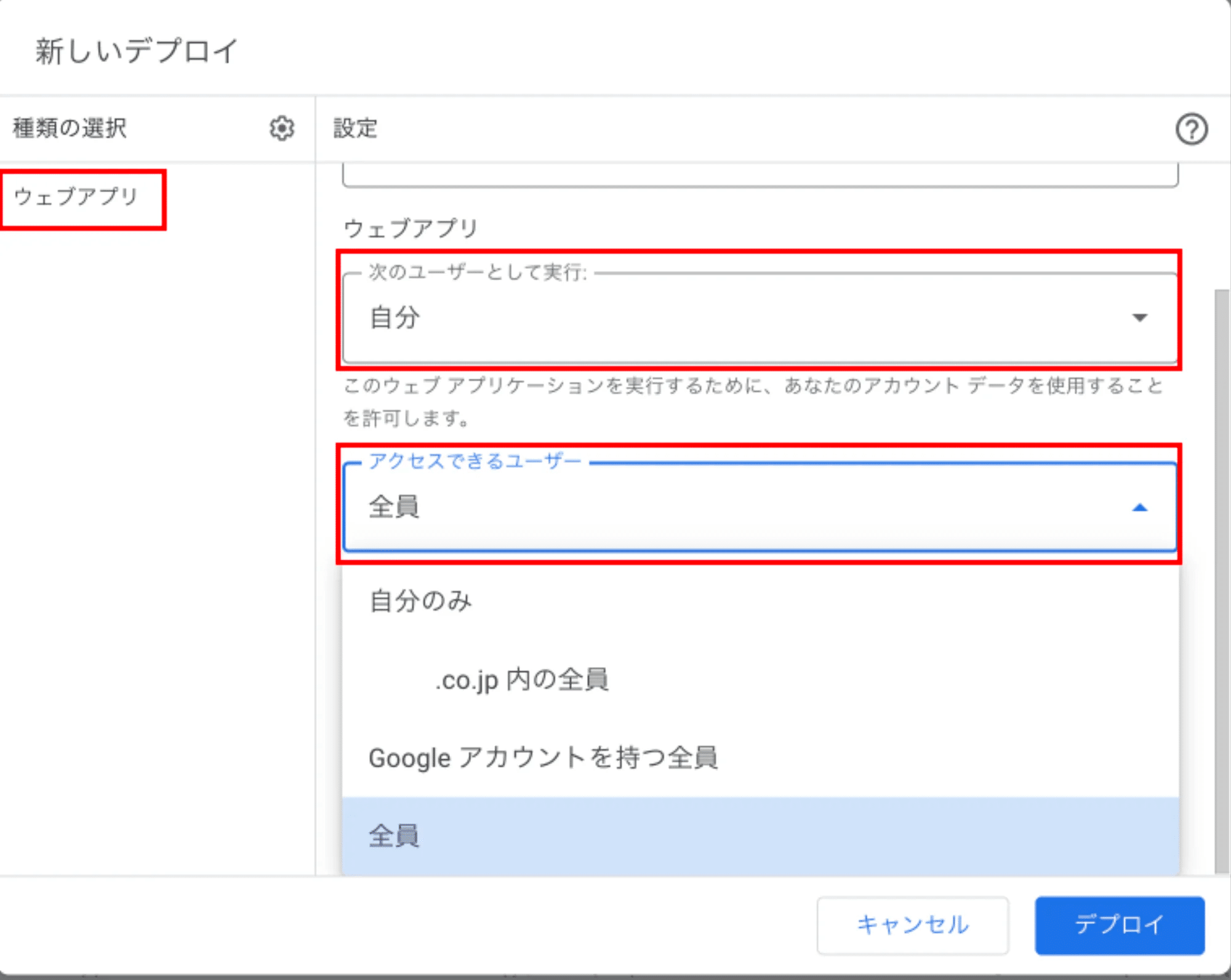This screenshot has height=980, width=1231.
Task: Choose the 自分のみ option
Action: coord(421,601)
